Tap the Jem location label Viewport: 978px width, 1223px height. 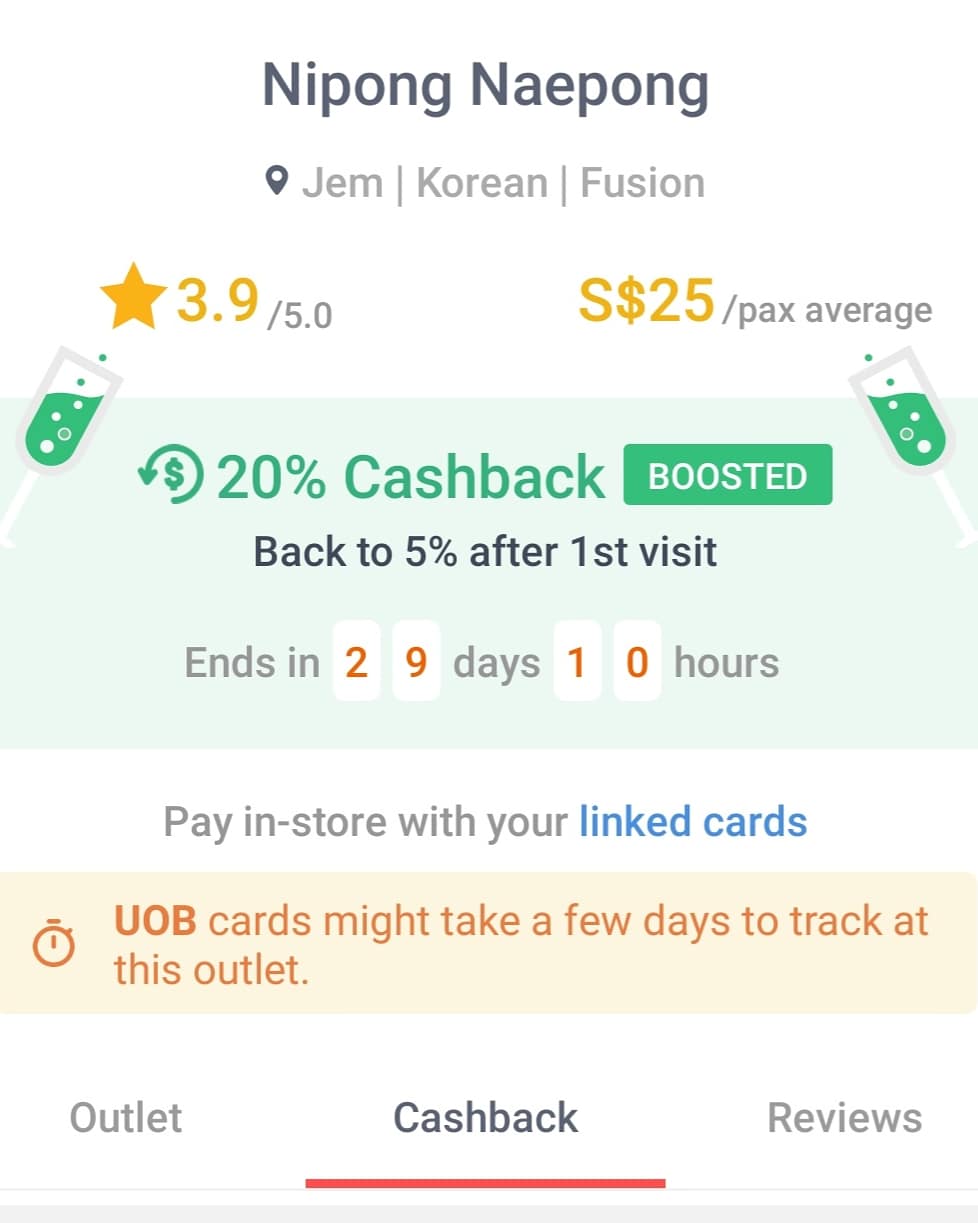342,183
